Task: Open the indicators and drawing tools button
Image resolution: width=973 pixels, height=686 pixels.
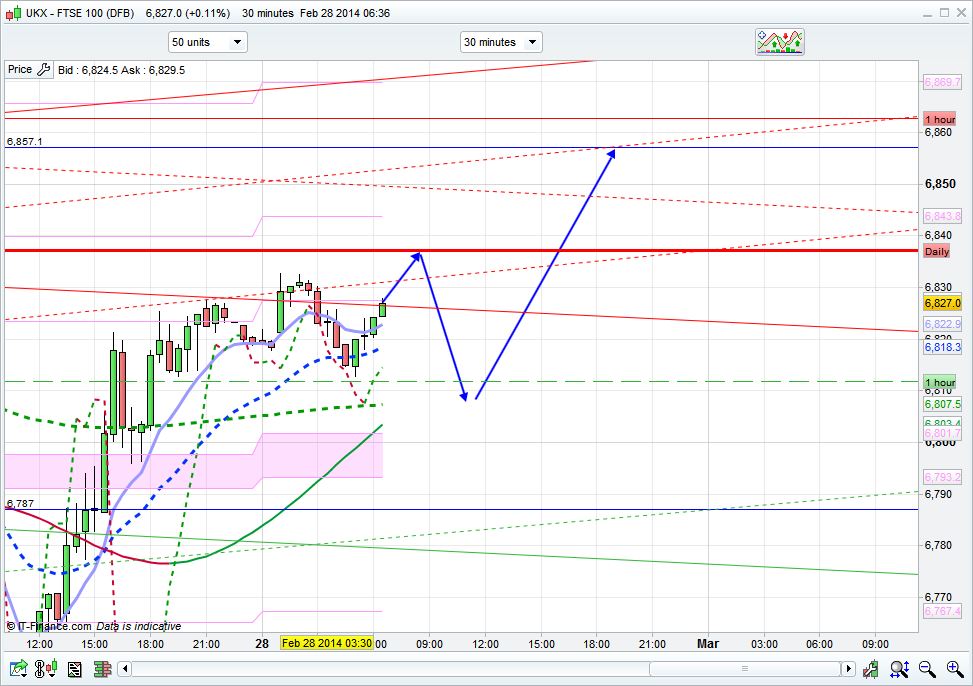Action: point(779,41)
